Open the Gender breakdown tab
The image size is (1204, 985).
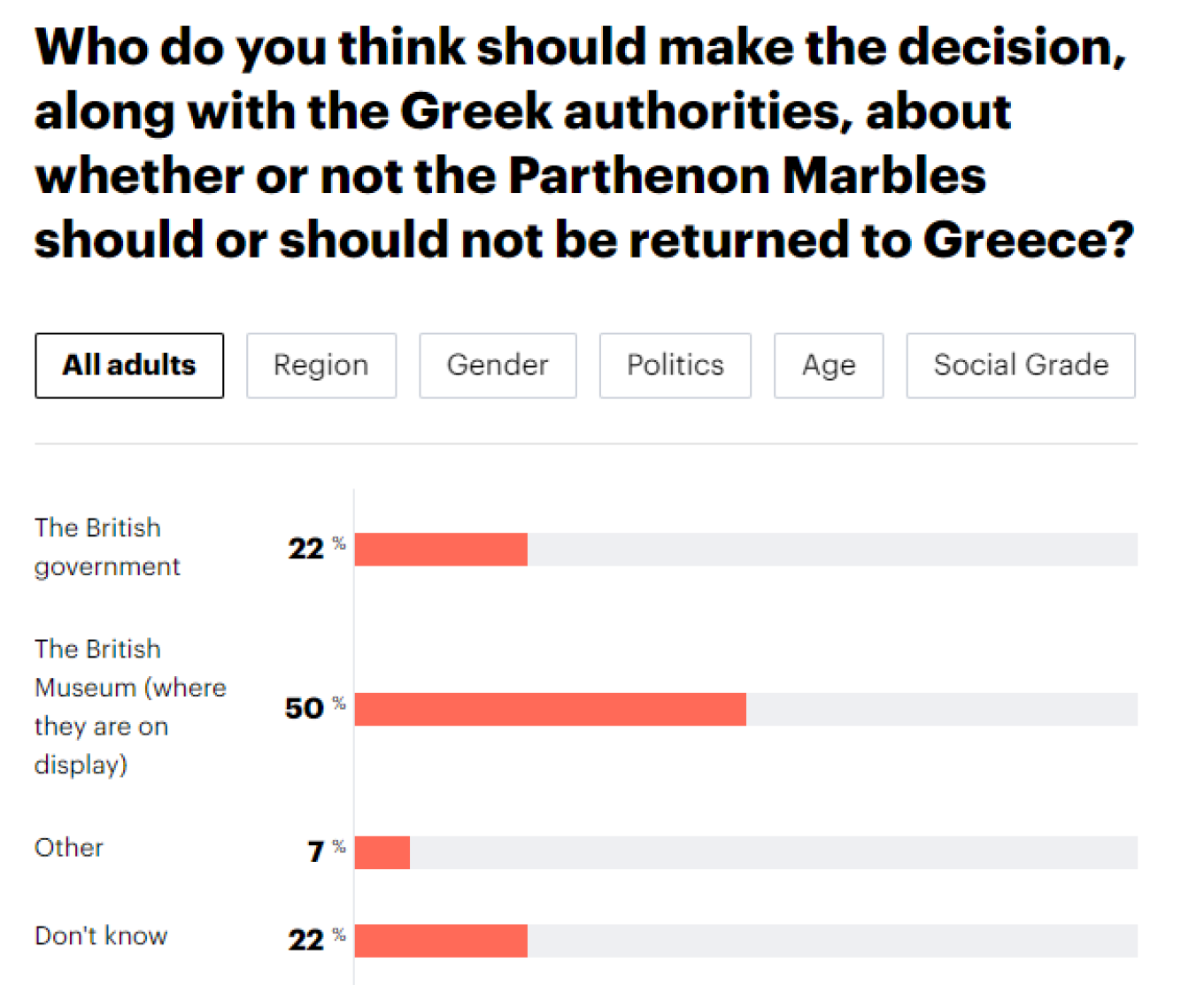coord(498,366)
